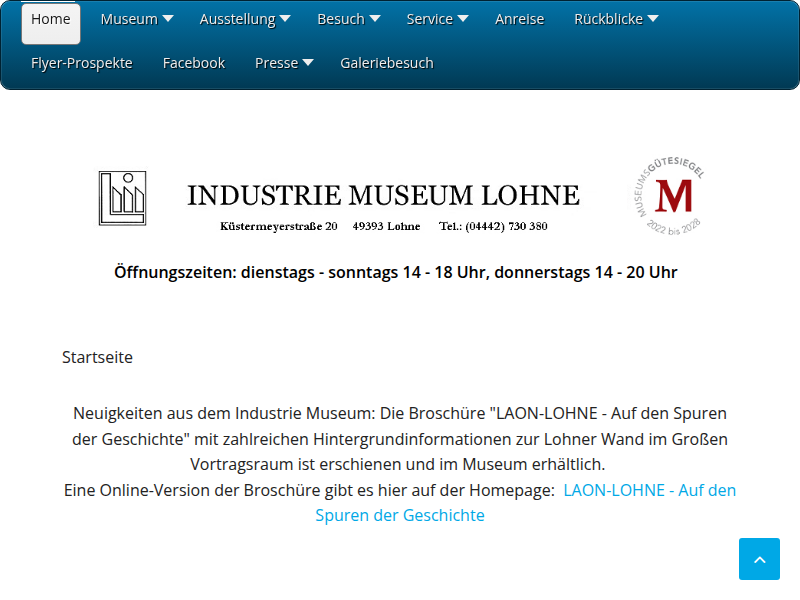Open the Flyer-Prospekte page
This screenshot has width=800, height=600.
pyautogui.click(x=82, y=63)
